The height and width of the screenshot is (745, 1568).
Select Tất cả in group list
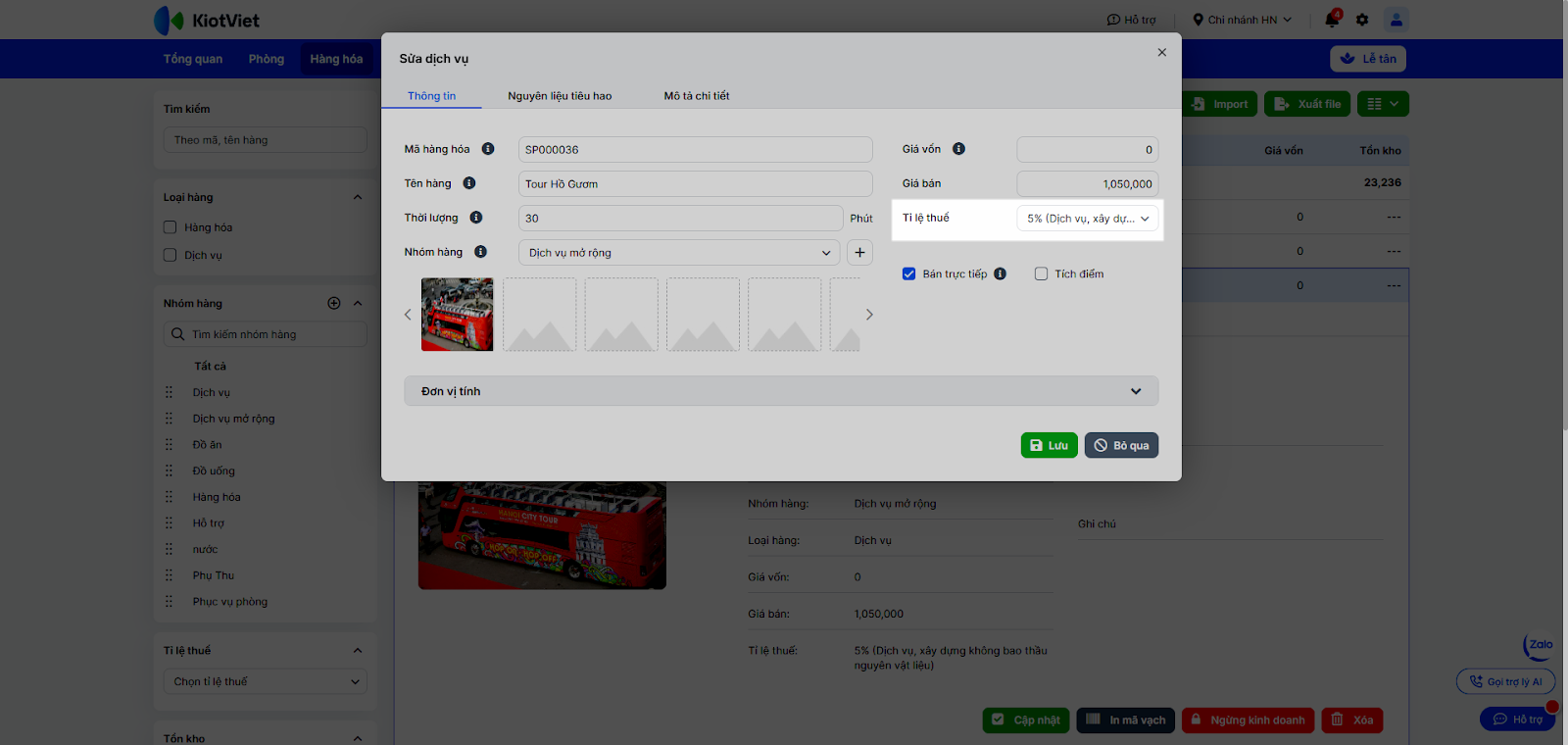coord(210,367)
